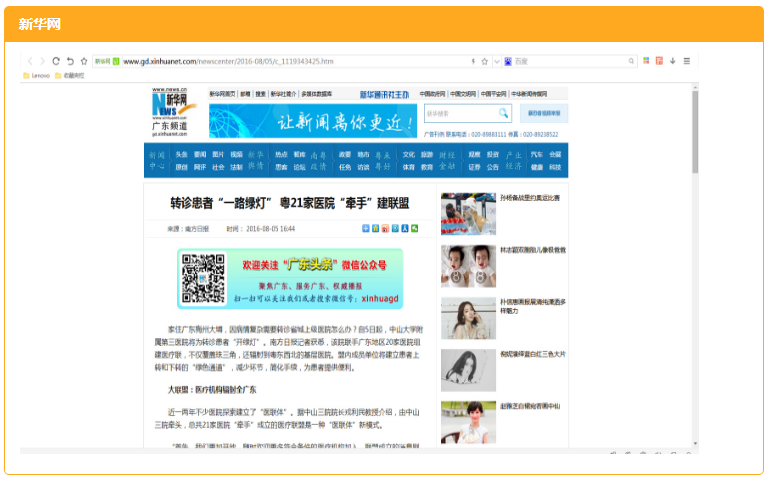The width and height of the screenshot is (768, 480).
Task: Open downloads with the down arrow icon
Action: [672, 61]
